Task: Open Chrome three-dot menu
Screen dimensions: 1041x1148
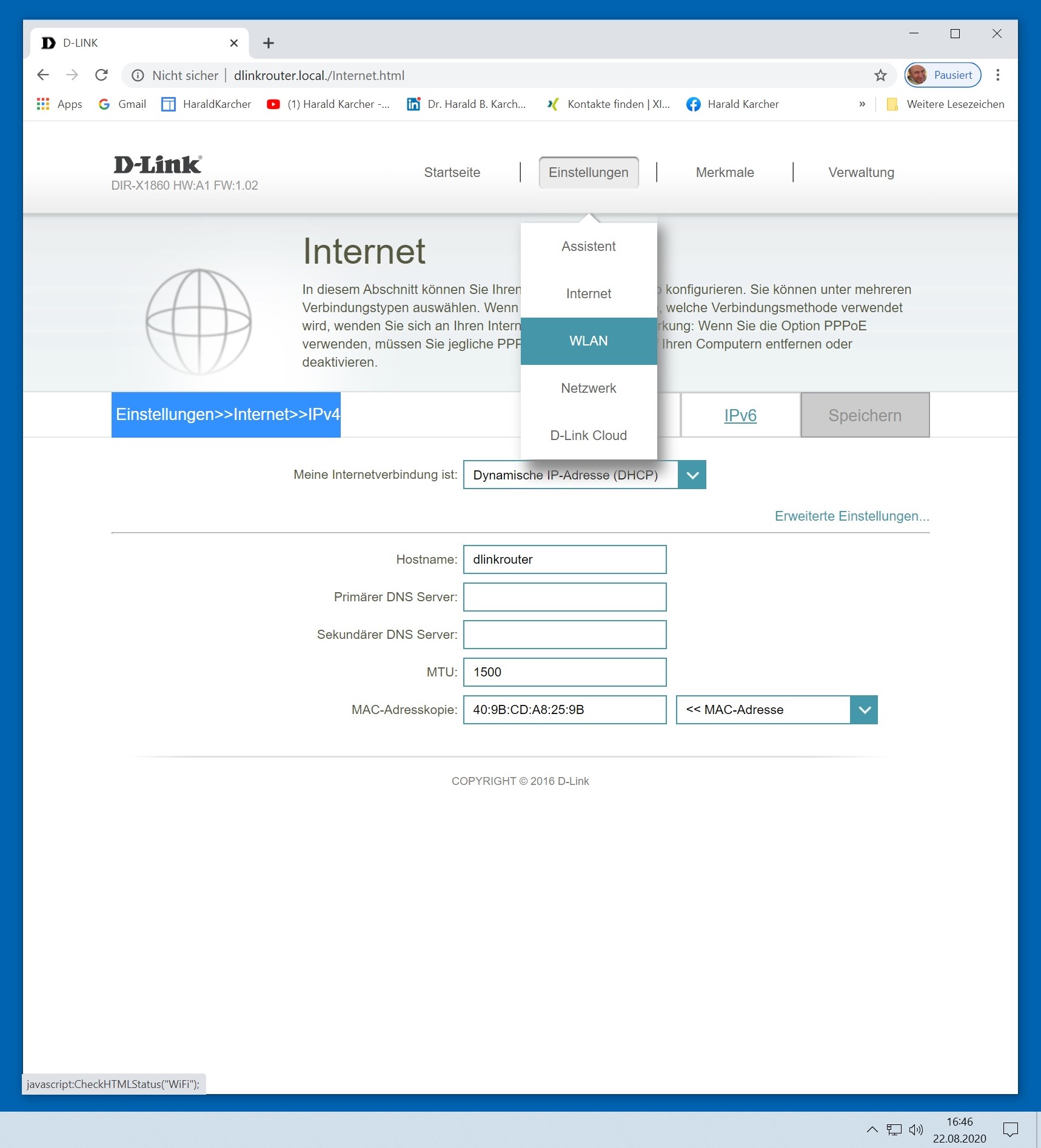Action: [997, 75]
